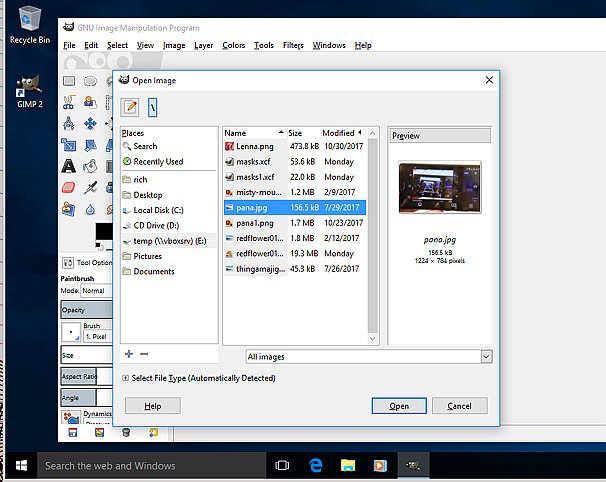Click the black foreground color swatch
This screenshot has height=482, width=606.
103,233
